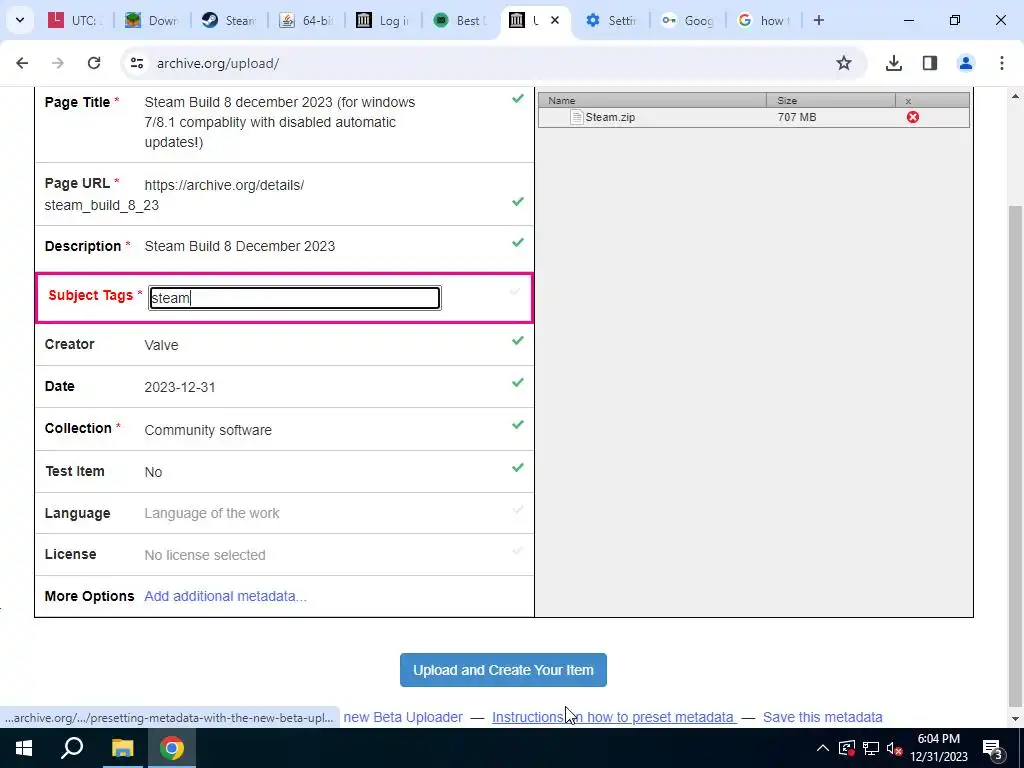Switch to the Steam tab

[228, 20]
